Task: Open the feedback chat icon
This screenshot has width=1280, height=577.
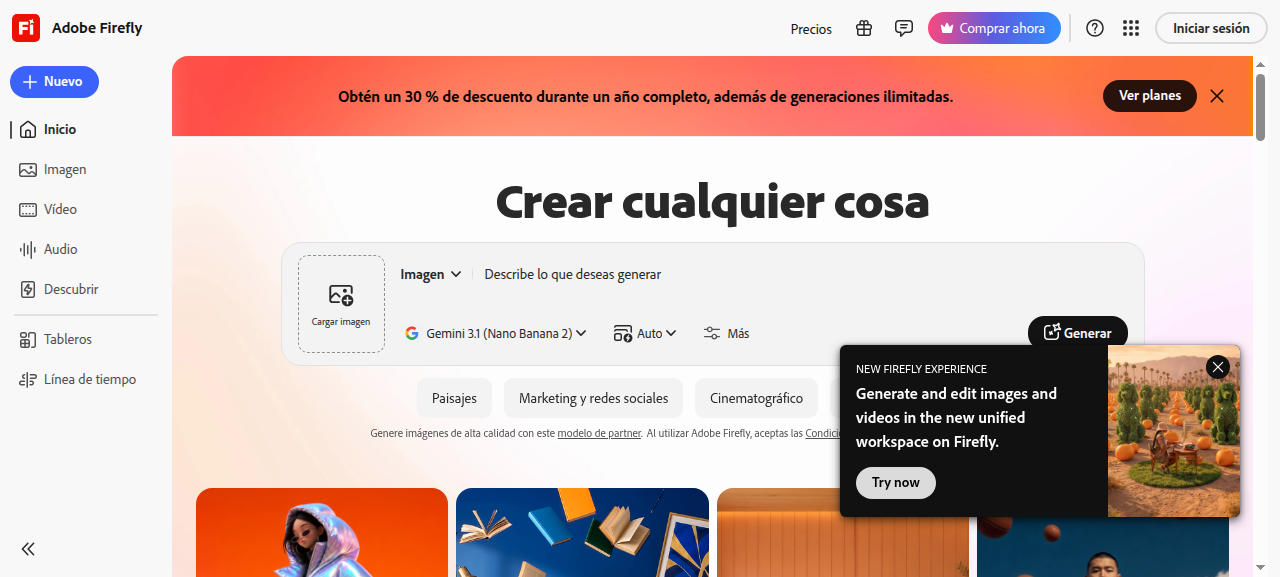Action: 904,28
